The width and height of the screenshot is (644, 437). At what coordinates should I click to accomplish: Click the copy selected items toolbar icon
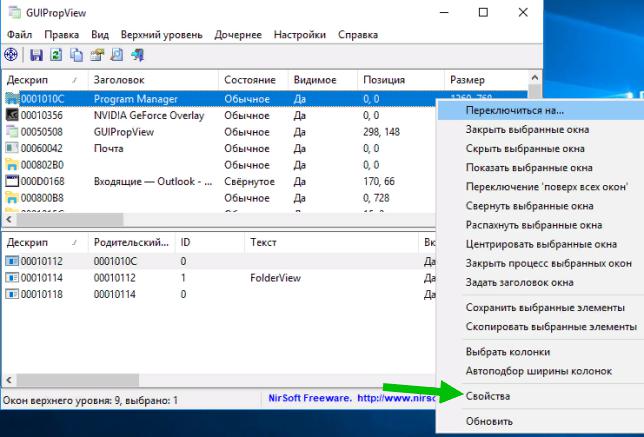[x=76, y=55]
